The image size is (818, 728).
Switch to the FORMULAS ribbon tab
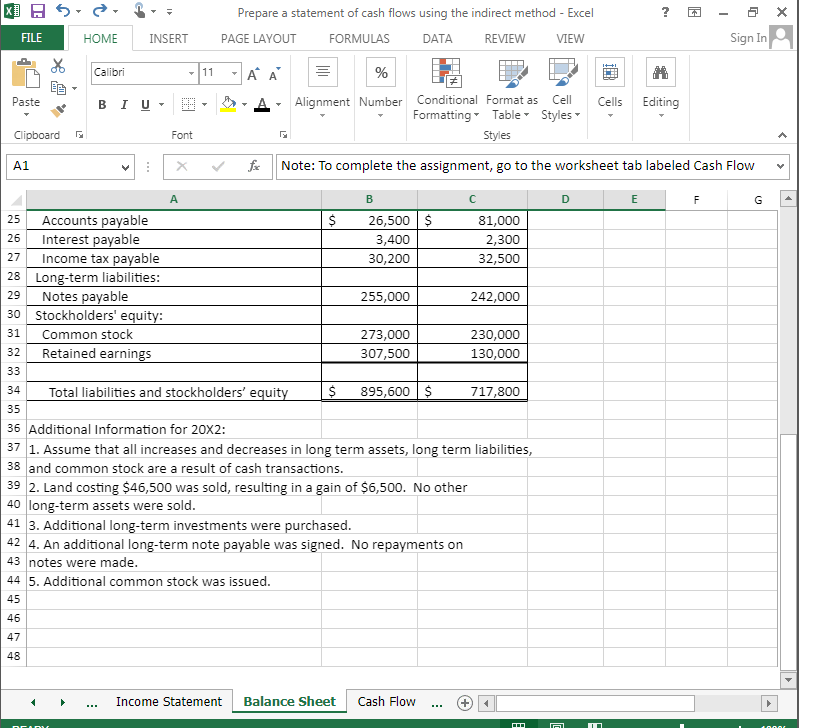(x=359, y=38)
